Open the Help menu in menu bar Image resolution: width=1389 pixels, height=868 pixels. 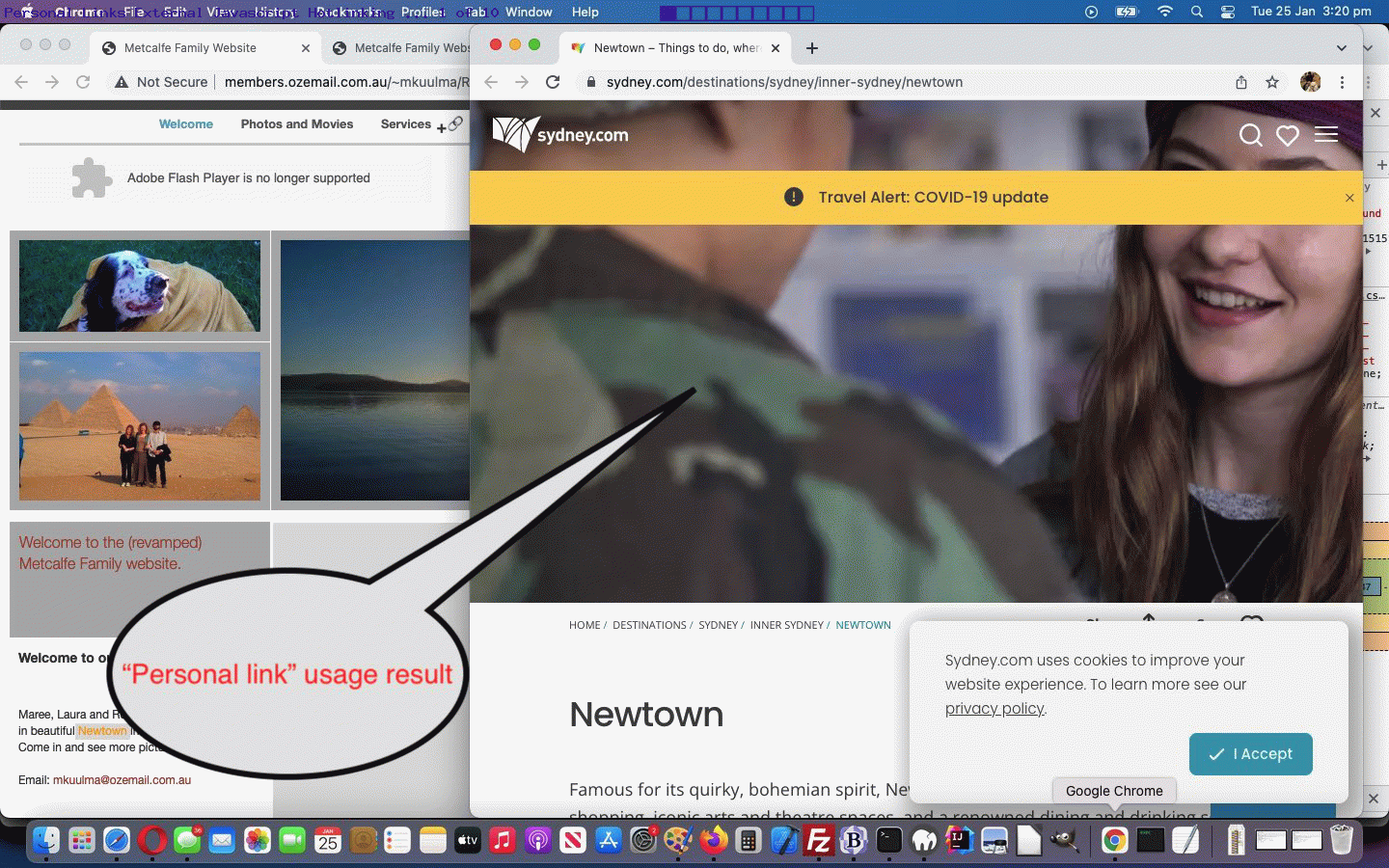(585, 12)
